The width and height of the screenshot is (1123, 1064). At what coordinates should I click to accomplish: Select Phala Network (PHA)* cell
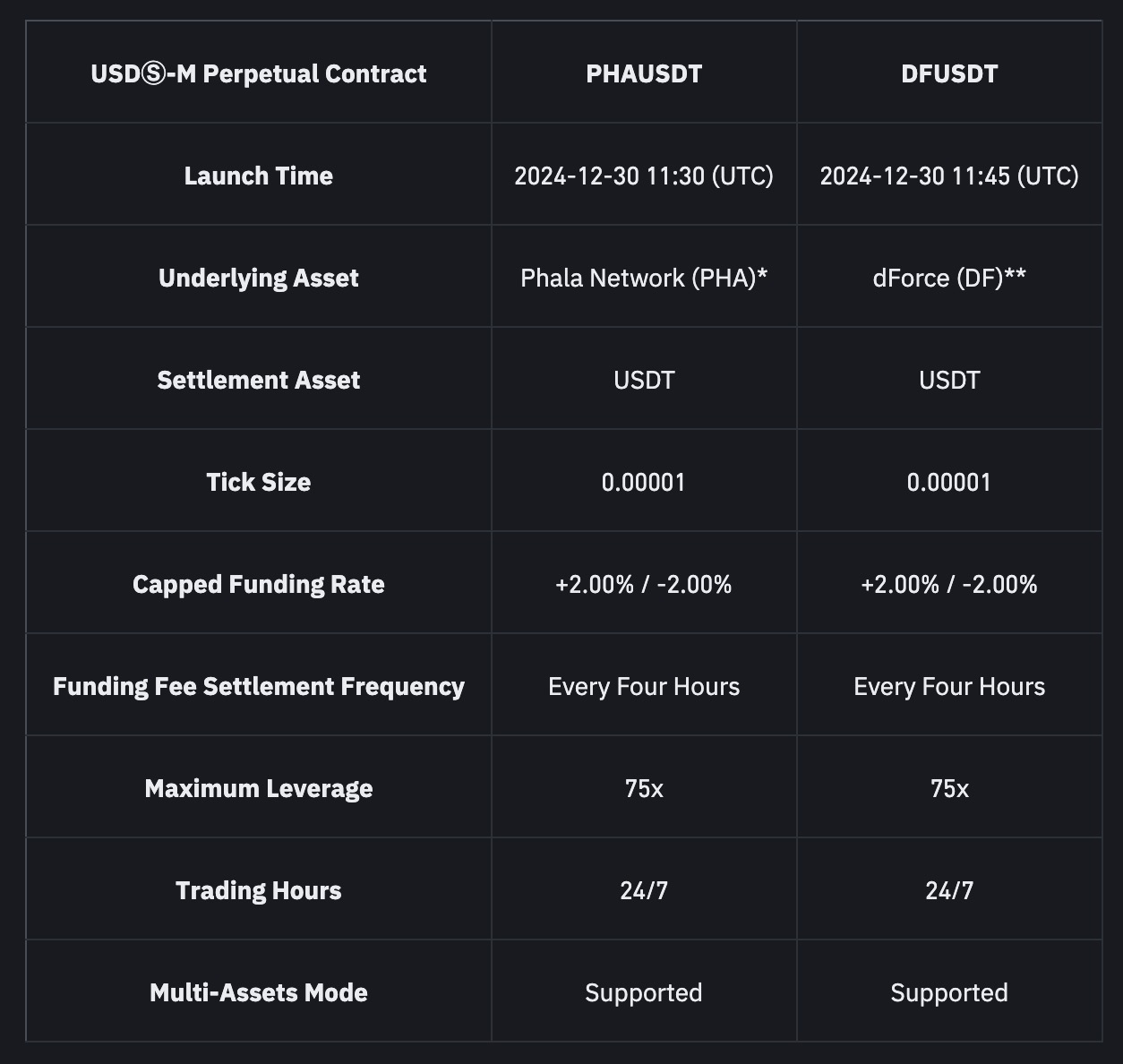point(644,278)
